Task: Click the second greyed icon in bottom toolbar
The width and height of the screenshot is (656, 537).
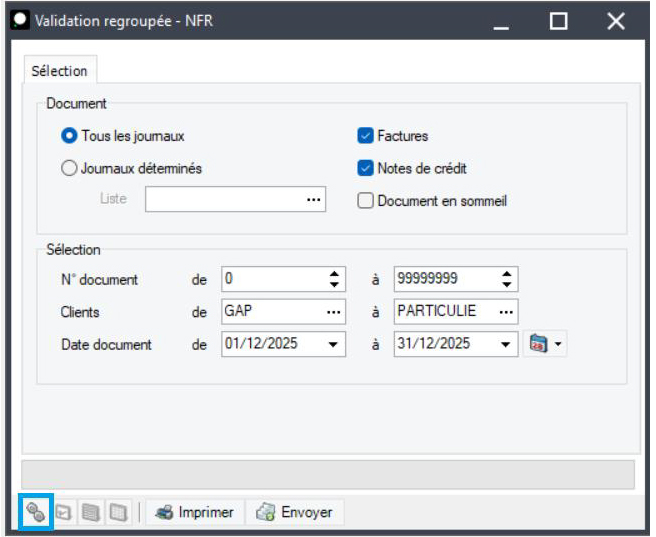Action: click(x=62, y=513)
